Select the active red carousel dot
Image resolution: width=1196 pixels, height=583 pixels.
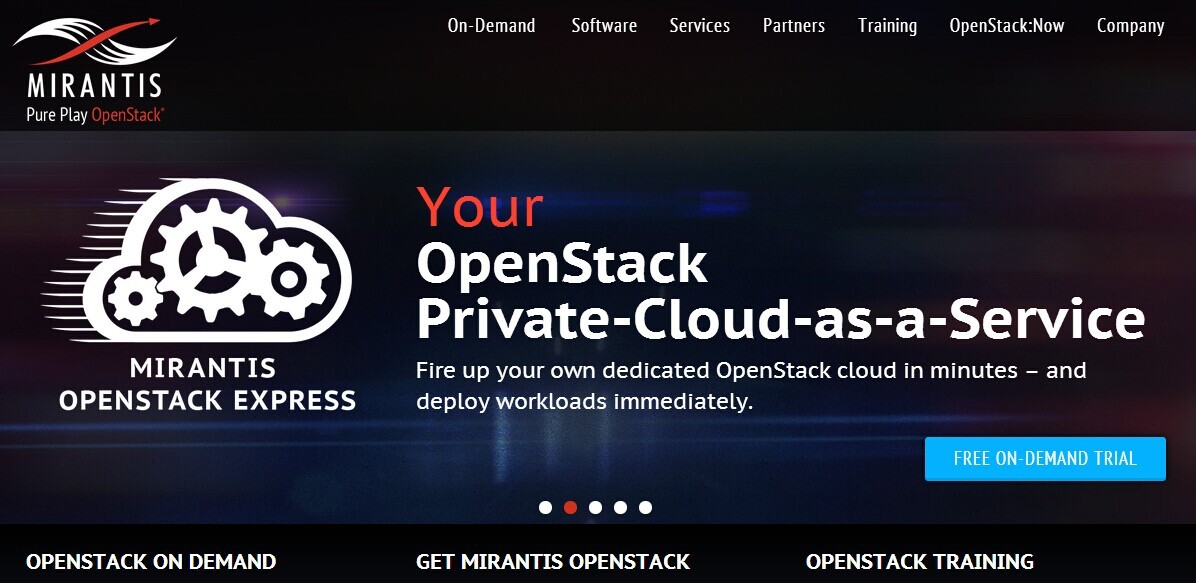[x=571, y=507]
